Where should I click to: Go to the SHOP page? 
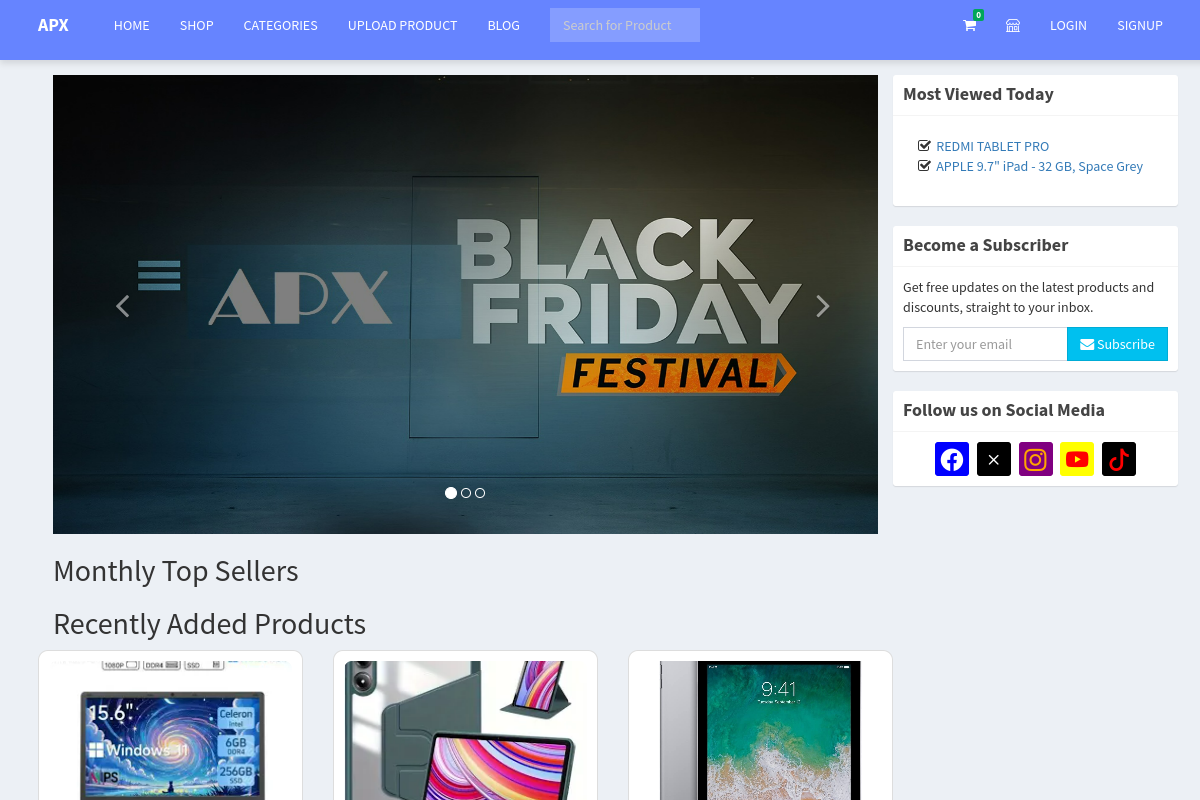pyautogui.click(x=196, y=26)
